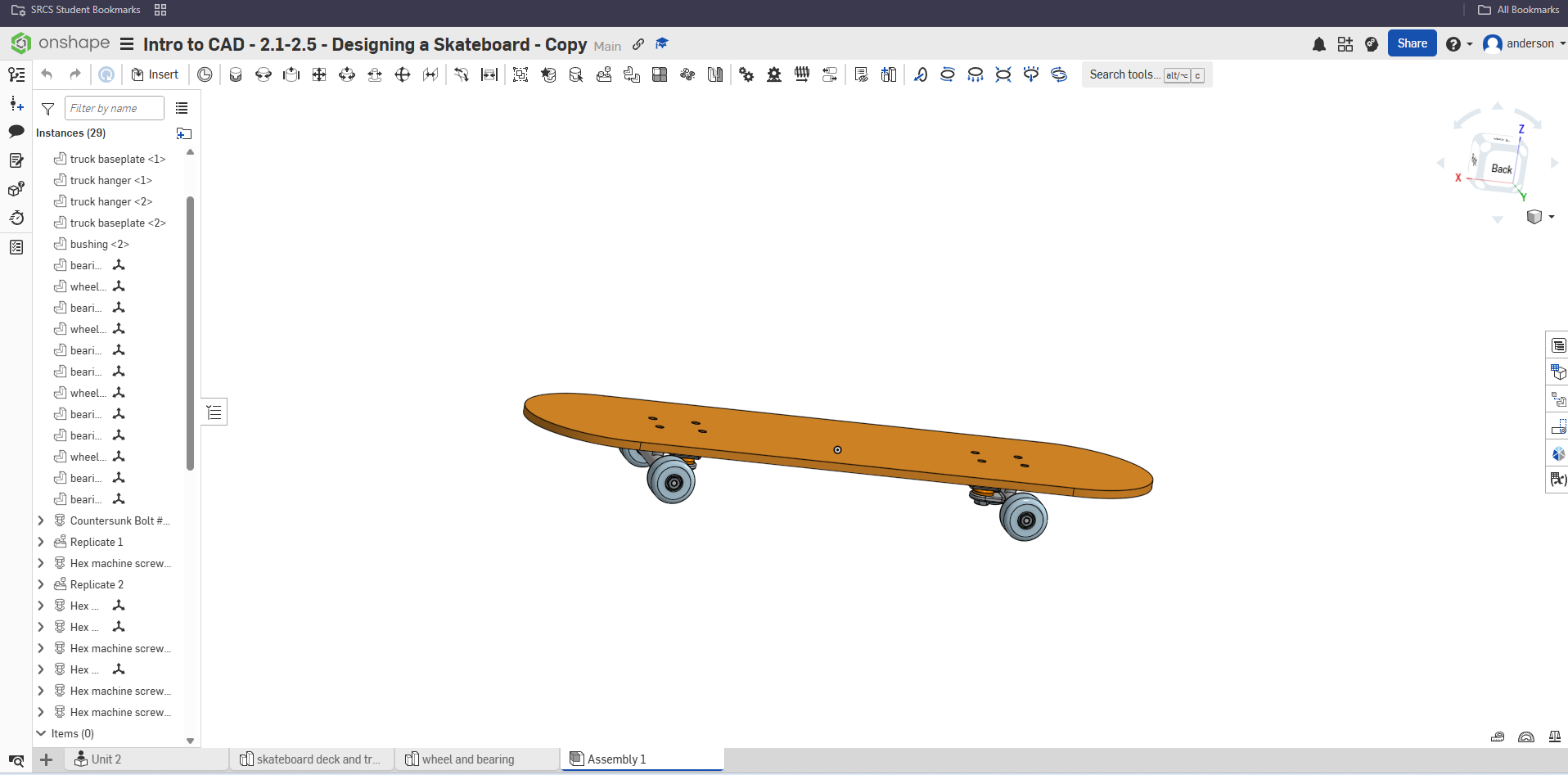The width and height of the screenshot is (1568, 775).
Task: Open the Mate tool
Action: pos(236,74)
